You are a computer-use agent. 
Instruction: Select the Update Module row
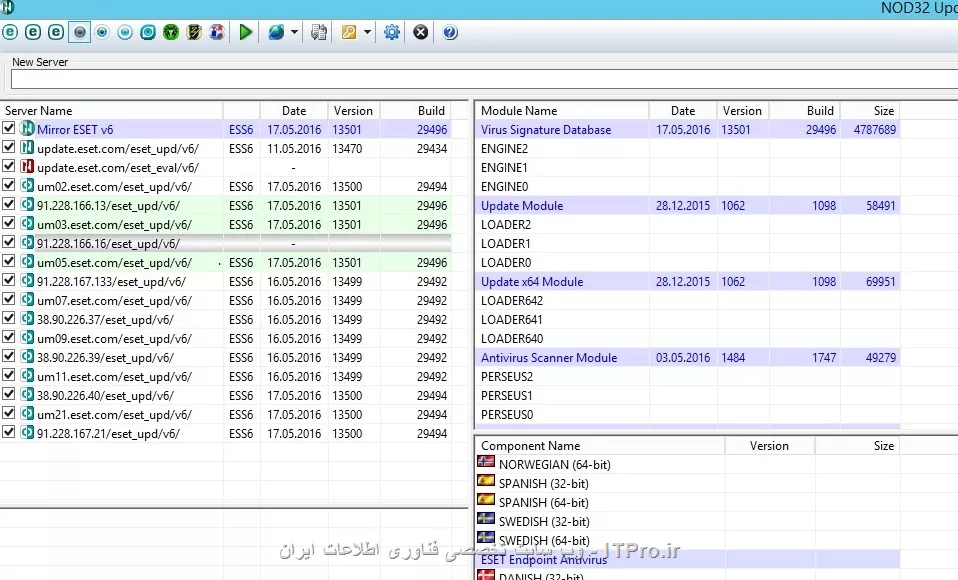688,205
